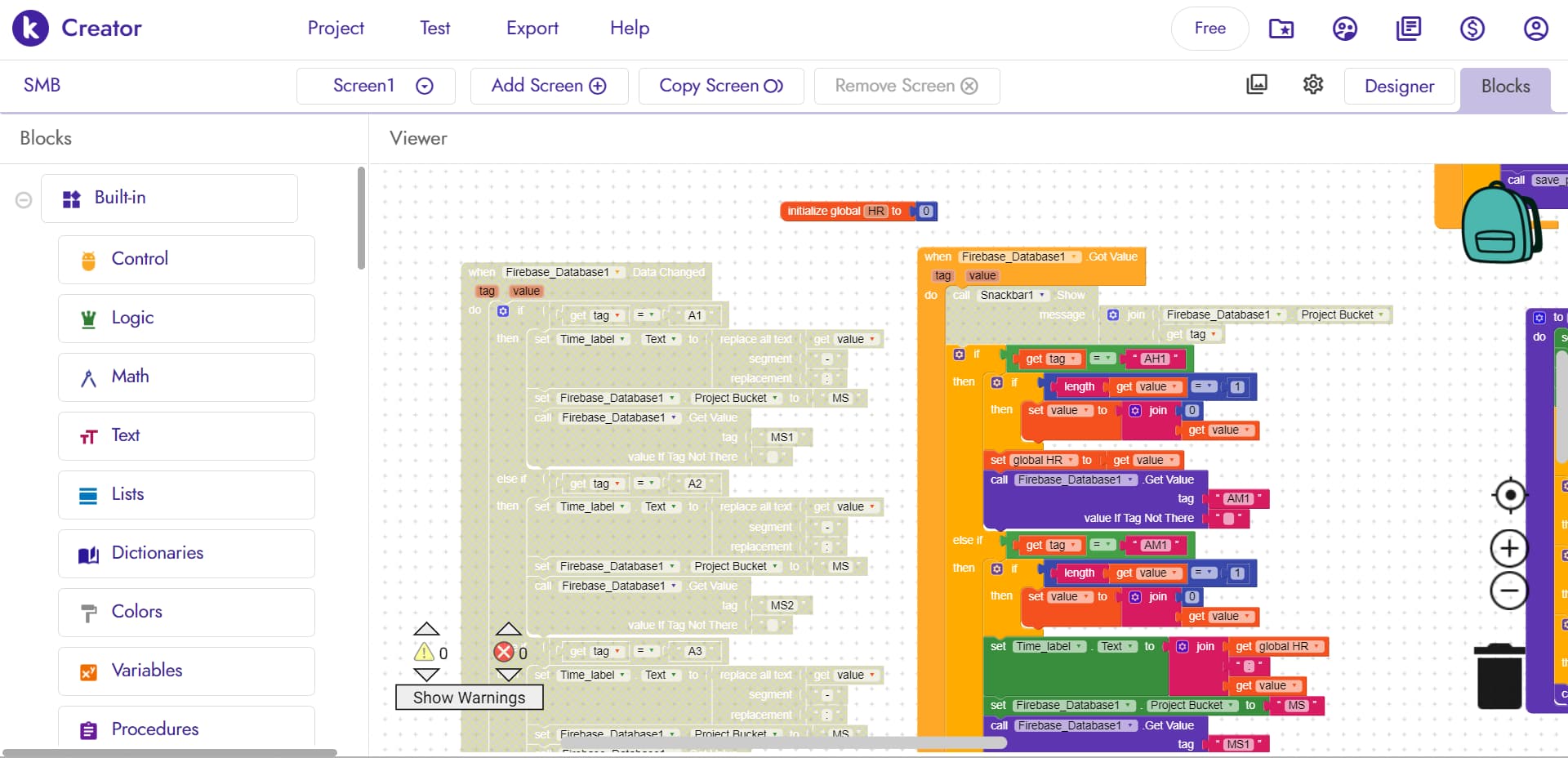
Task: Click the trash can icon
Action: point(1499,676)
